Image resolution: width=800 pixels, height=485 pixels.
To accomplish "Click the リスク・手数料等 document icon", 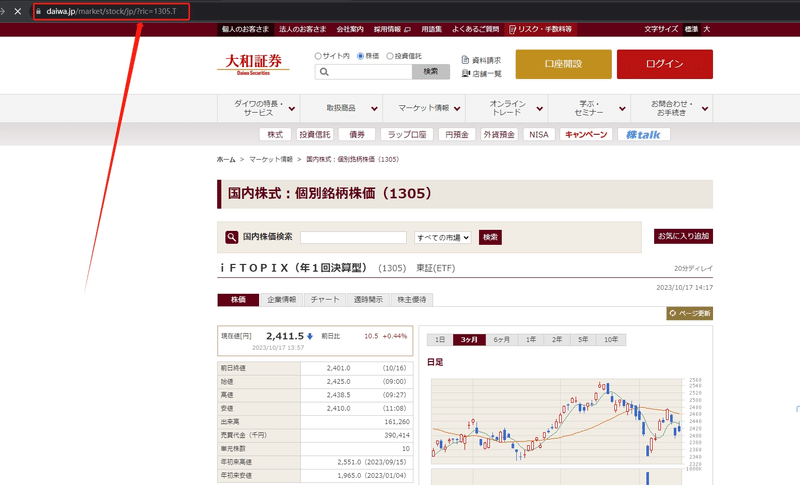I will tap(512, 30).
